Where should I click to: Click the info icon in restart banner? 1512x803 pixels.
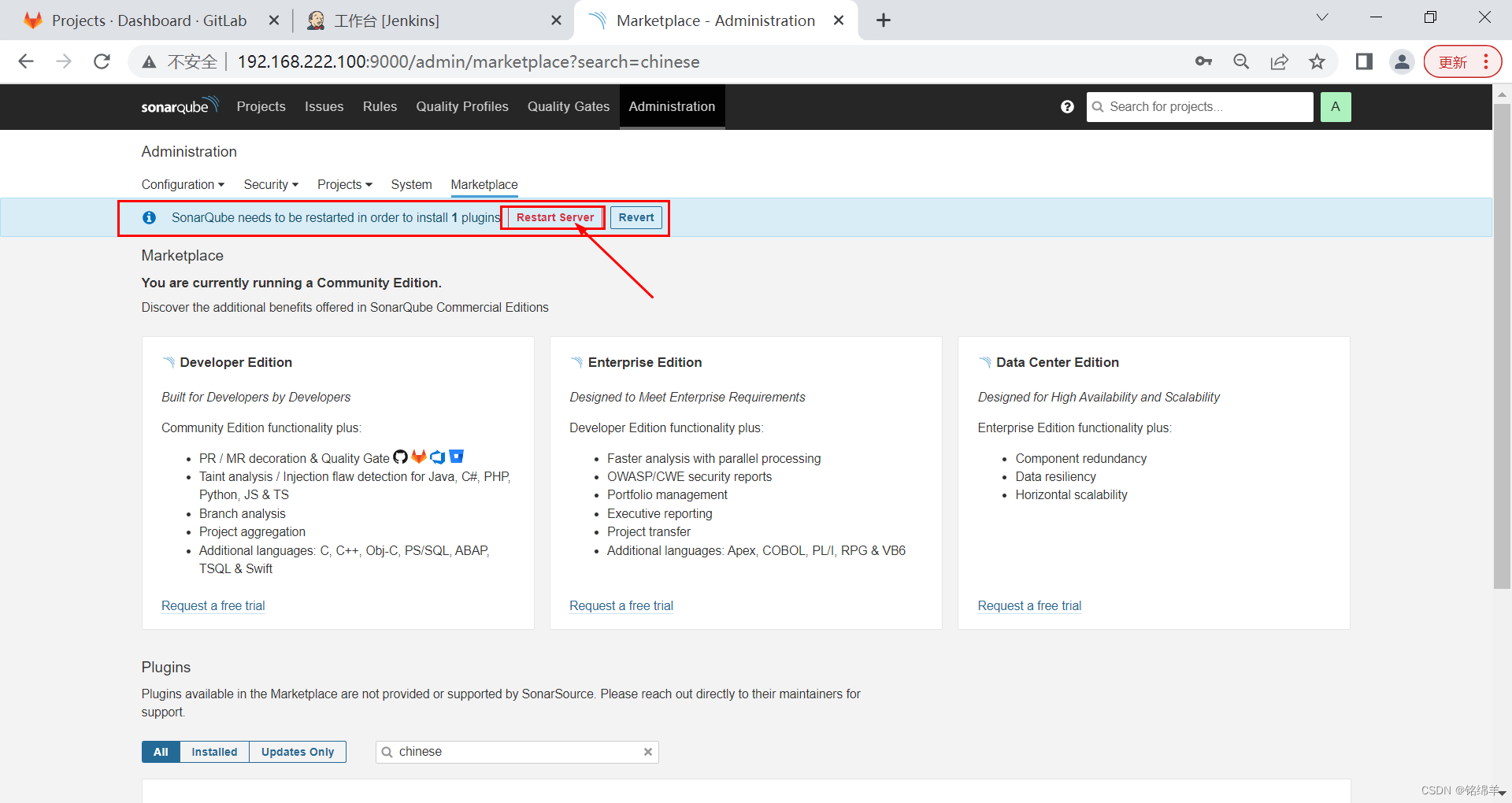(x=149, y=217)
